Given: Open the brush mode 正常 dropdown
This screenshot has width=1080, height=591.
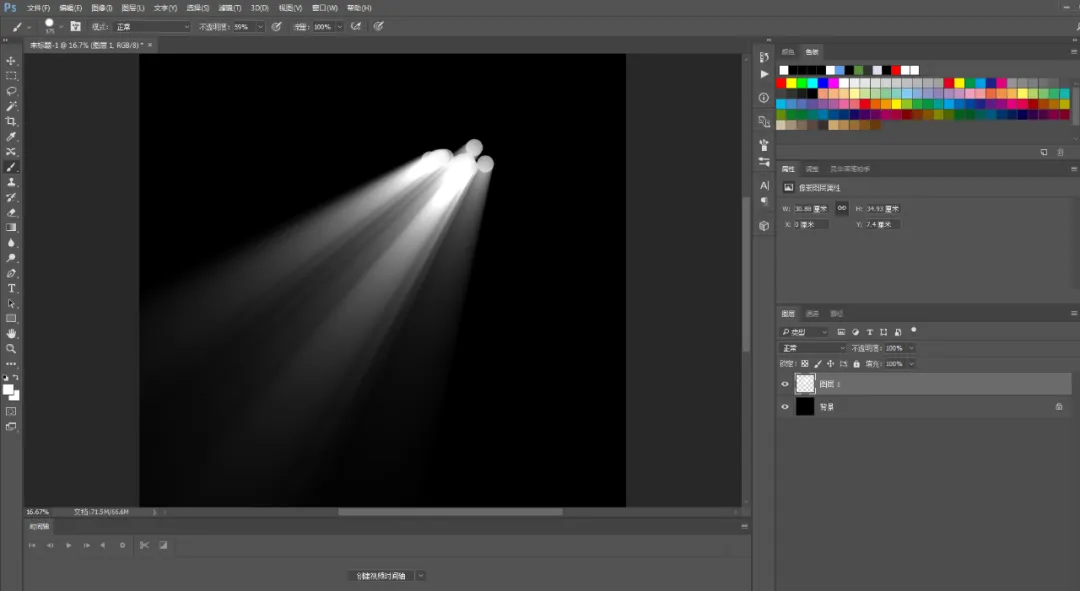Looking at the screenshot, I should [152, 27].
